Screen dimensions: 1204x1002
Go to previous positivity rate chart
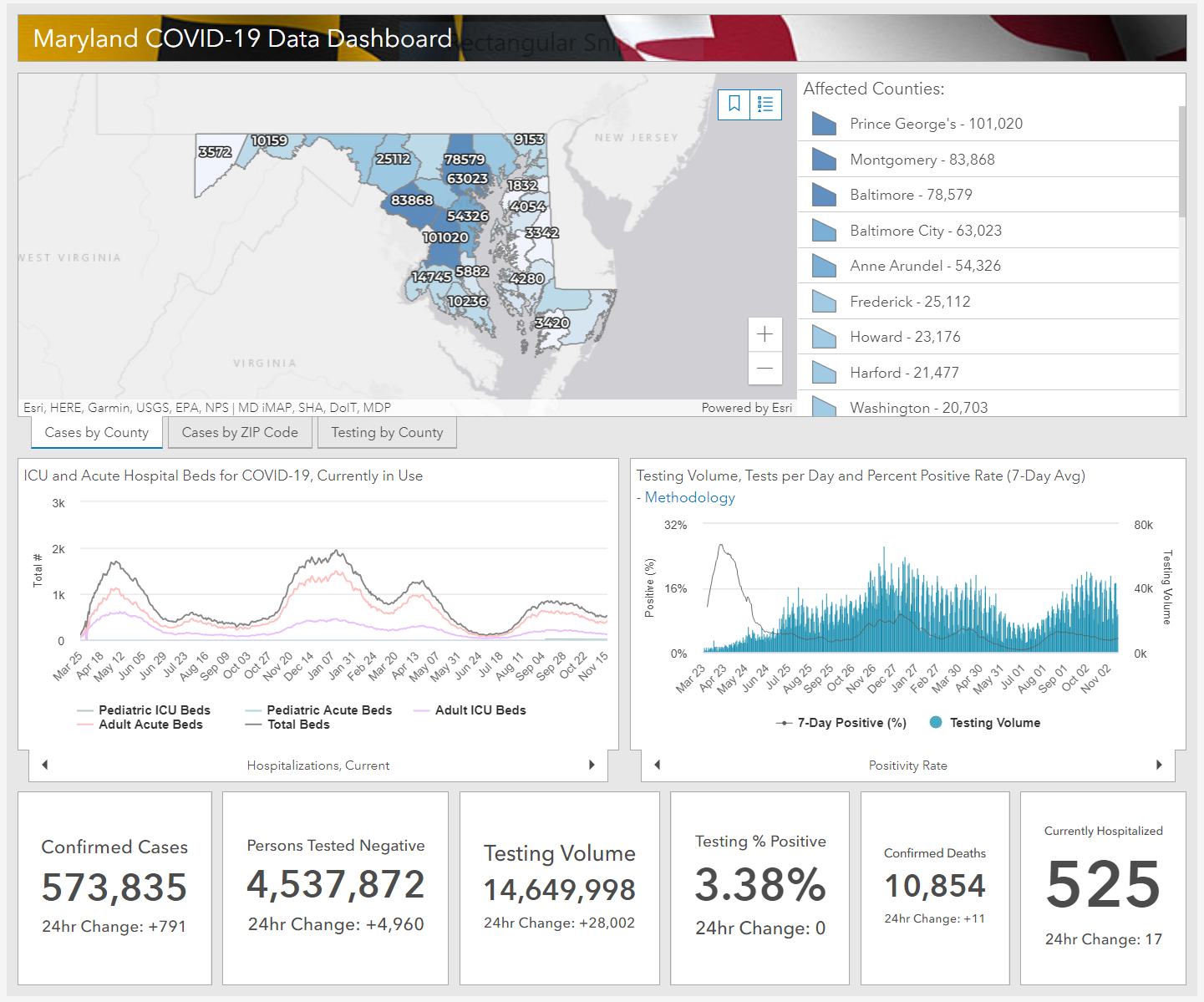(x=658, y=765)
